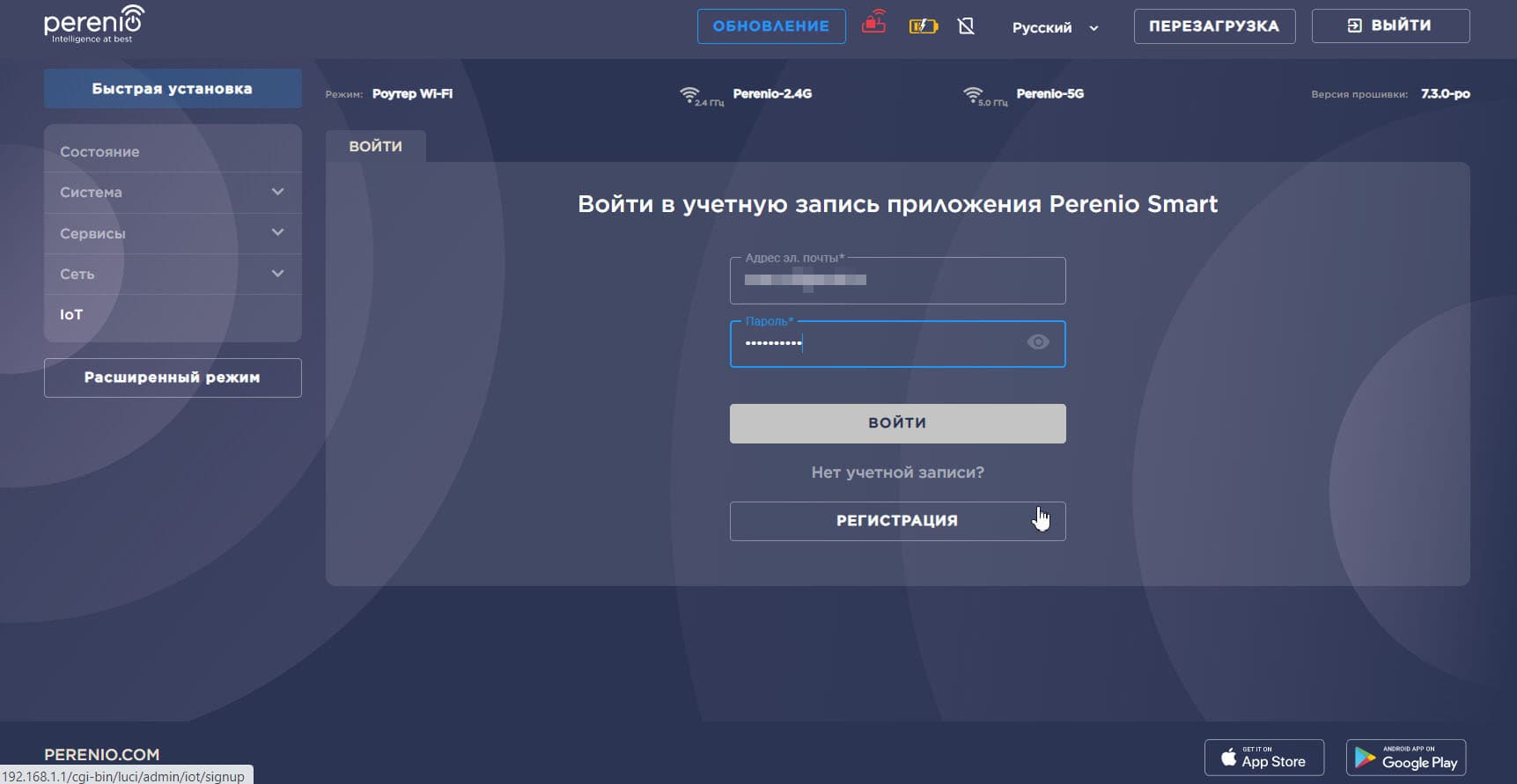The width and height of the screenshot is (1517, 784).
Task: Open the Русский language dropdown
Action: pyautogui.click(x=1056, y=27)
